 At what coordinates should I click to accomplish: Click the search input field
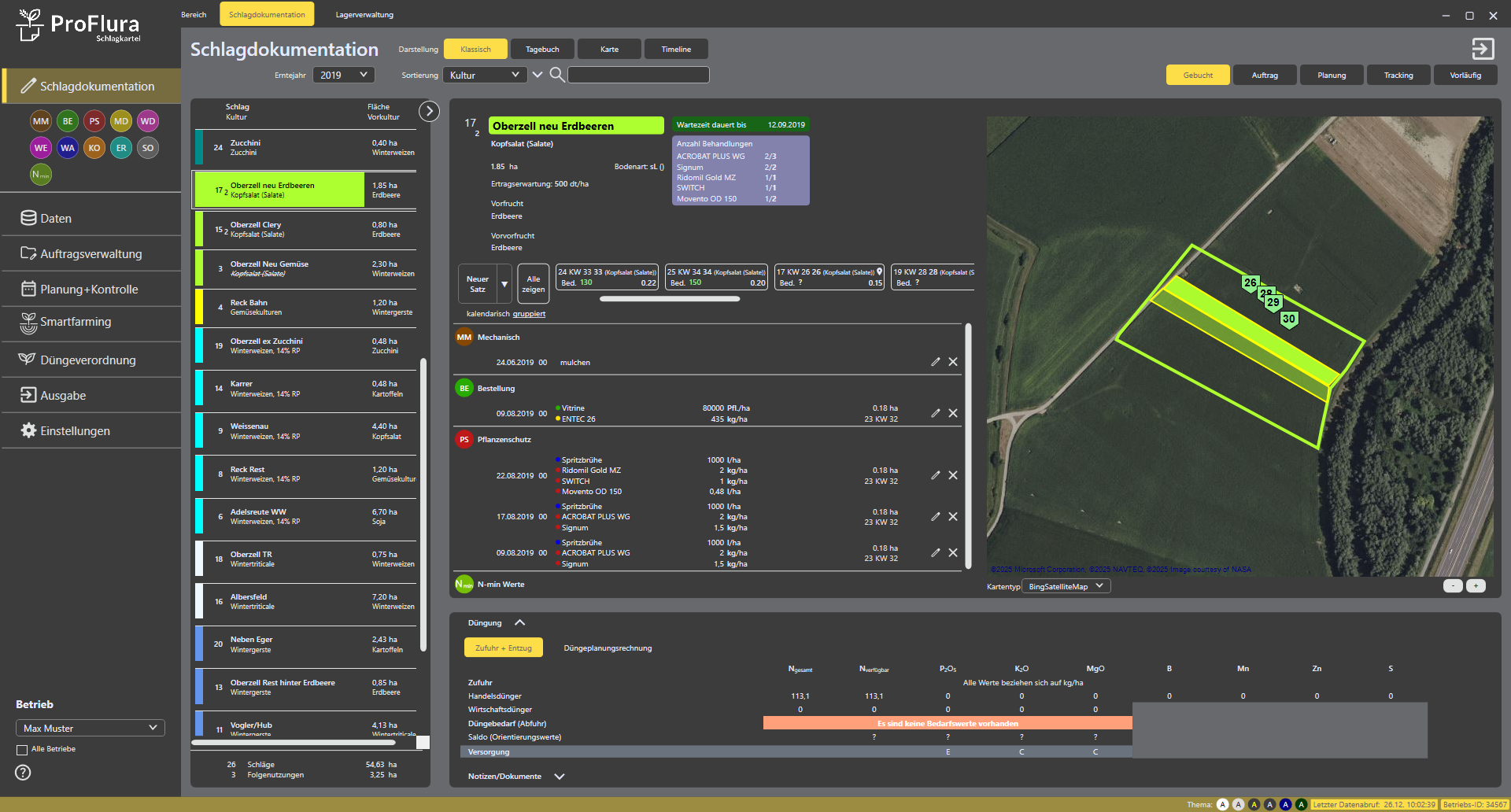(638, 75)
